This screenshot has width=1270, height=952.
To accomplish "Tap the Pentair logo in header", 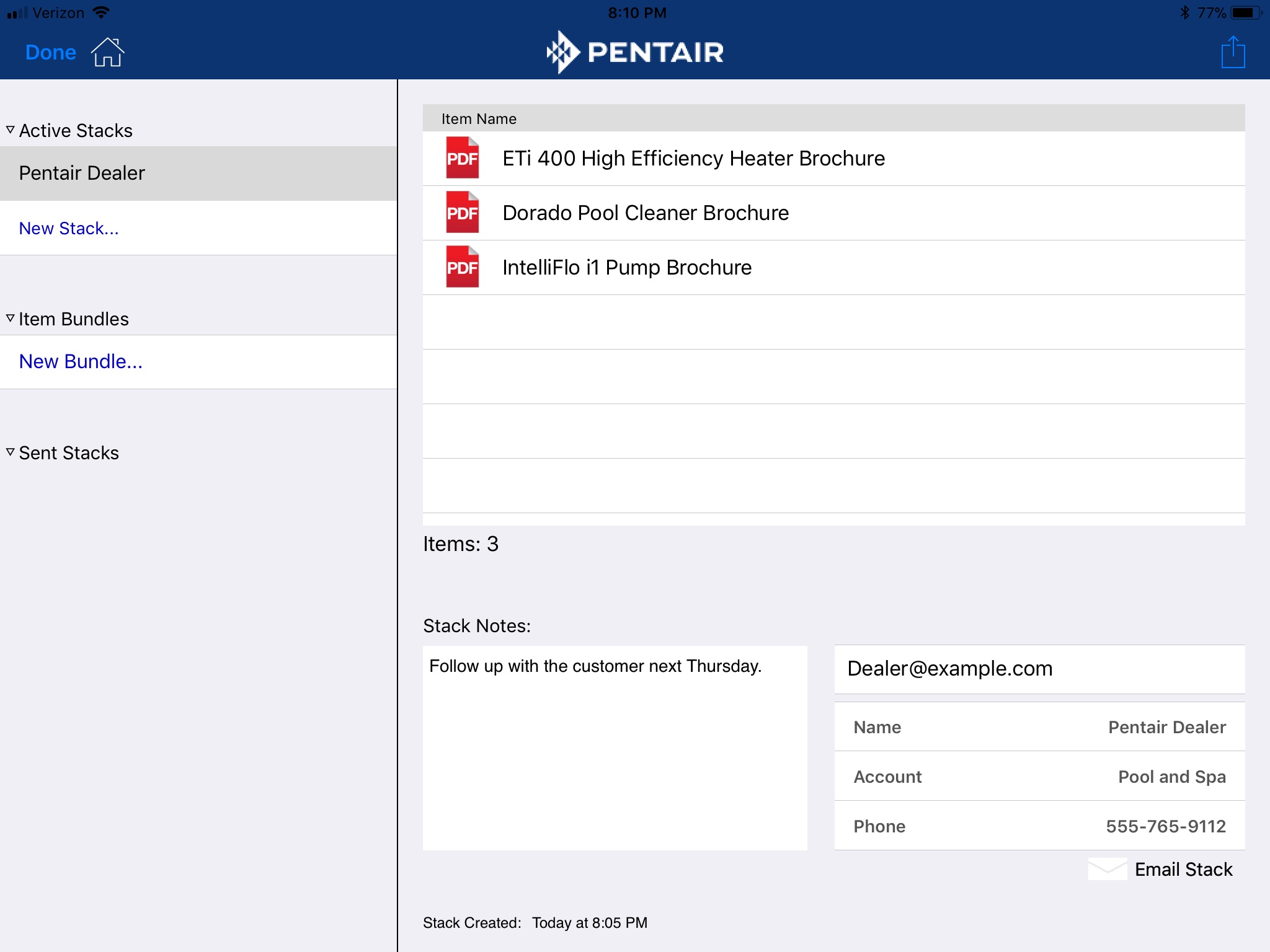I will (635, 52).
